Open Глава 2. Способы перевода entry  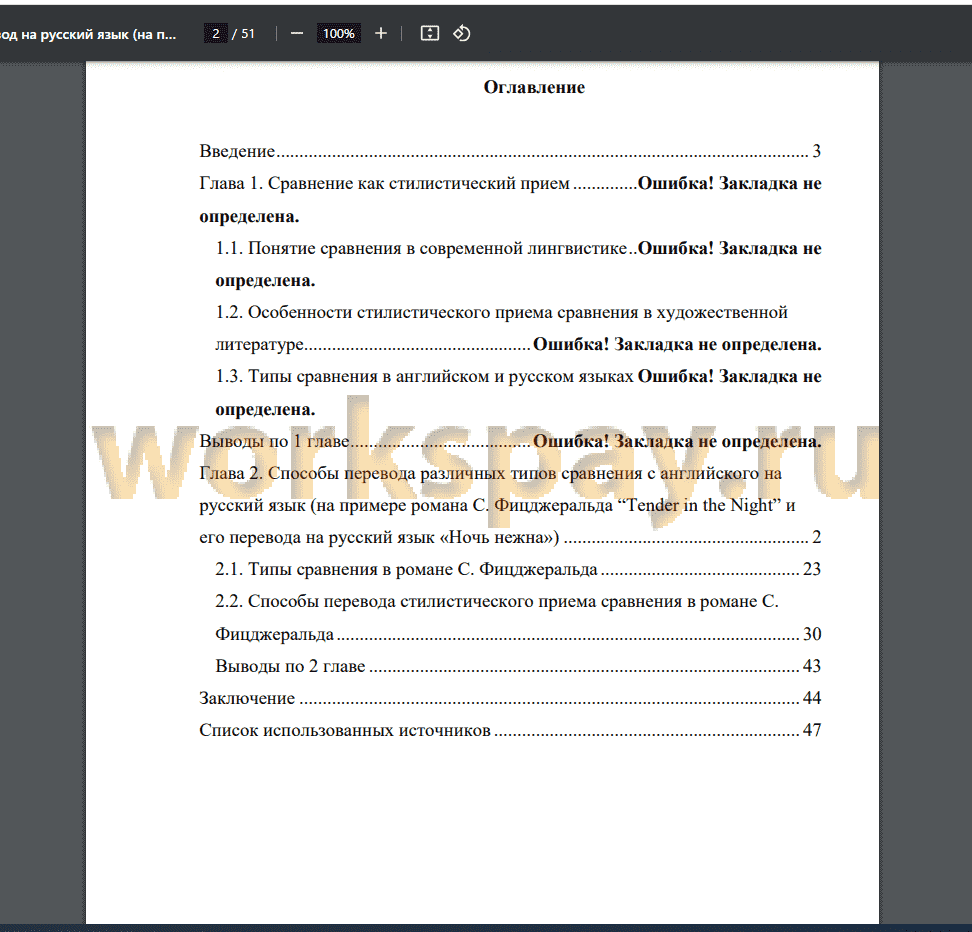(510, 505)
